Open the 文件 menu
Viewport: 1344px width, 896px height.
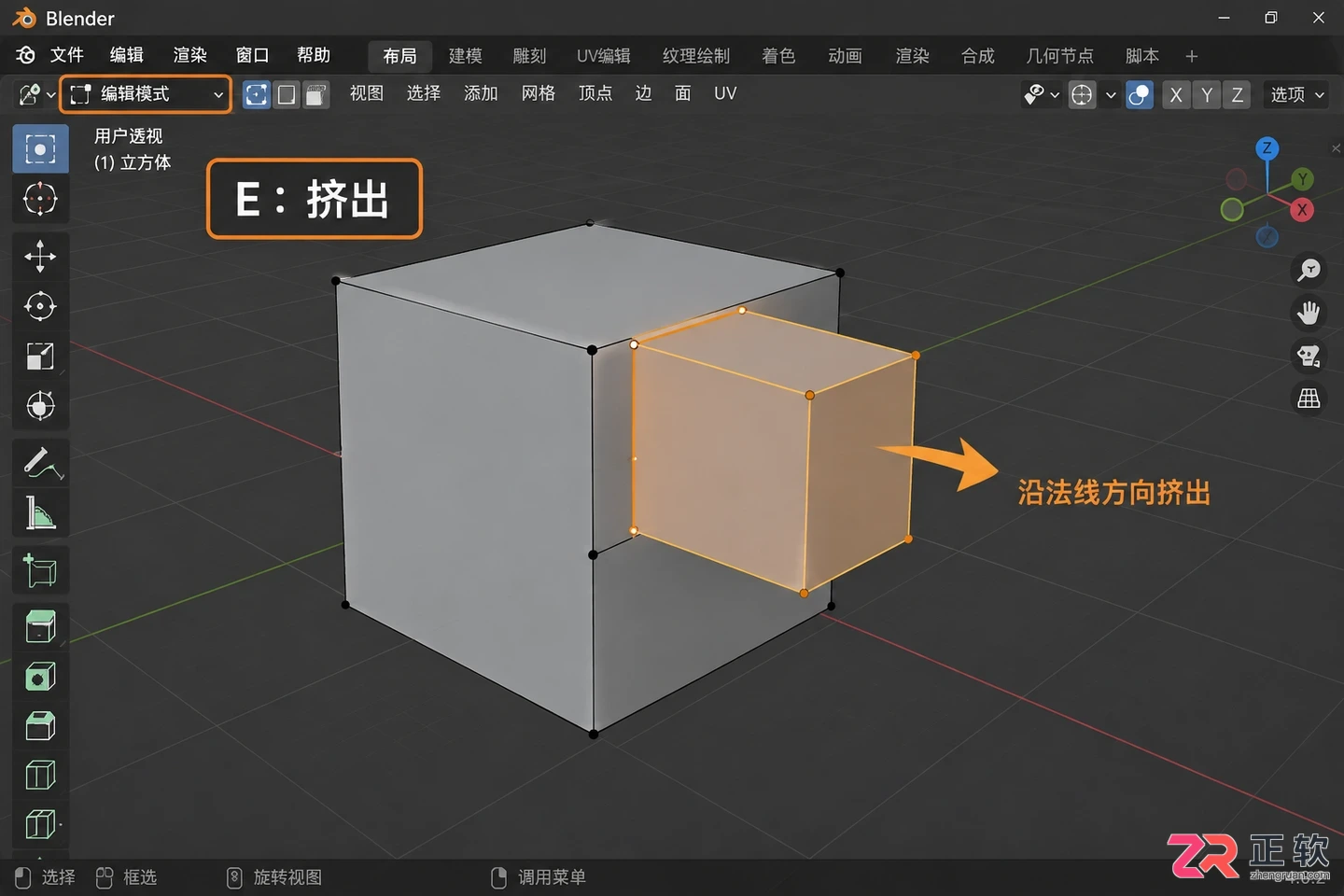coord(67,55)
